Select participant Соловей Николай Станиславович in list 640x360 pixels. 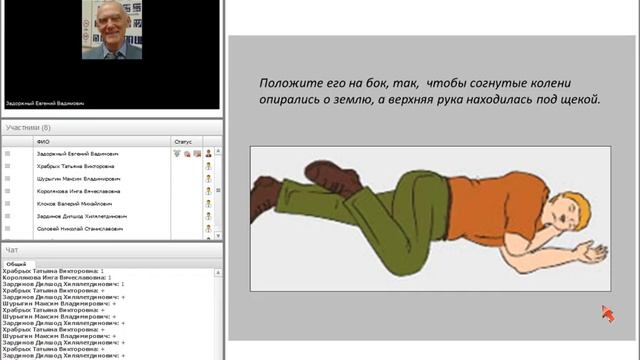[80, 229]
